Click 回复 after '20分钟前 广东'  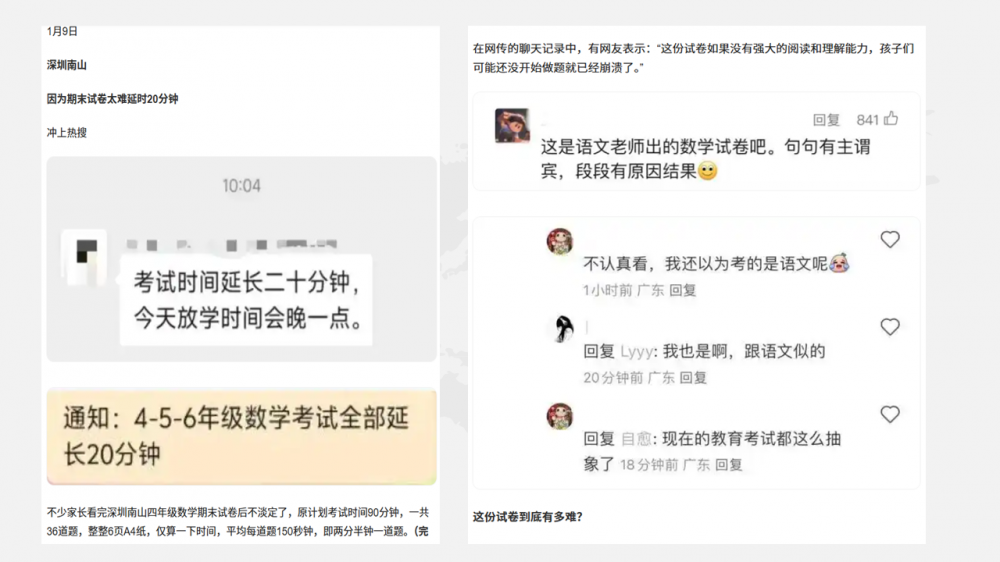(x=693, y=378)
